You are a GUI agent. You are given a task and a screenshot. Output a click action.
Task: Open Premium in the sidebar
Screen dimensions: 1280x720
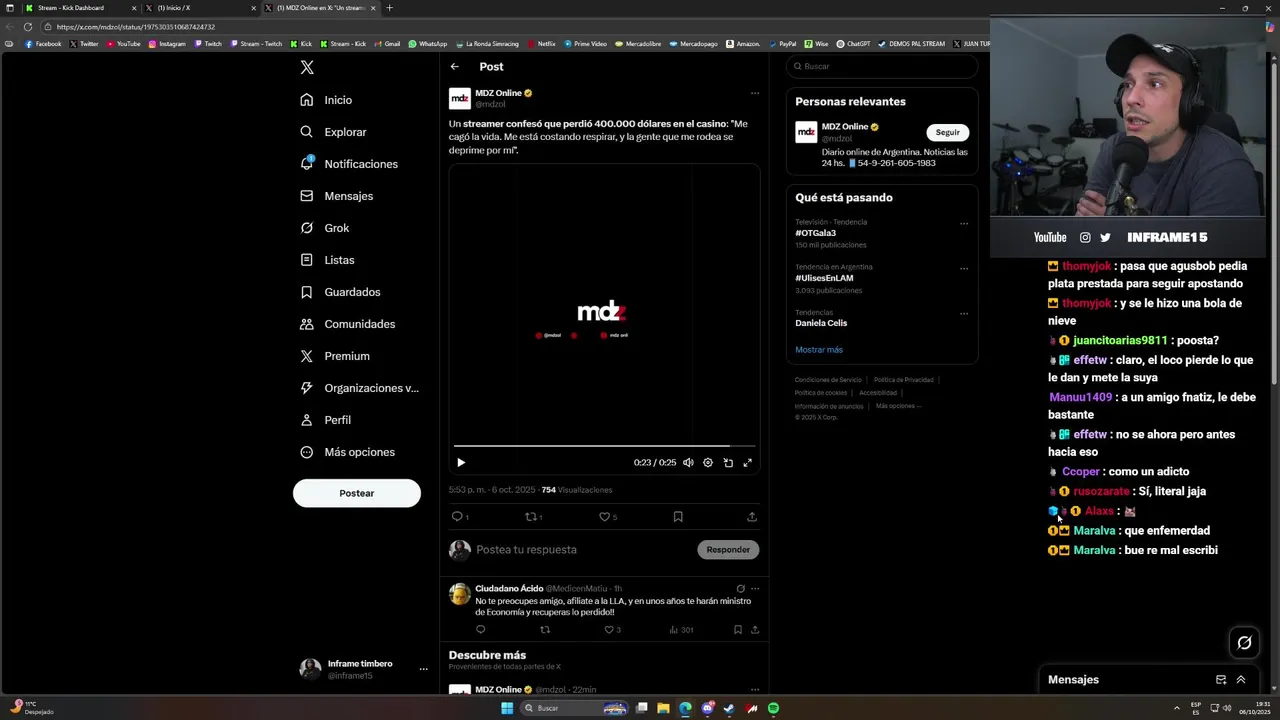tap(334, 356)
